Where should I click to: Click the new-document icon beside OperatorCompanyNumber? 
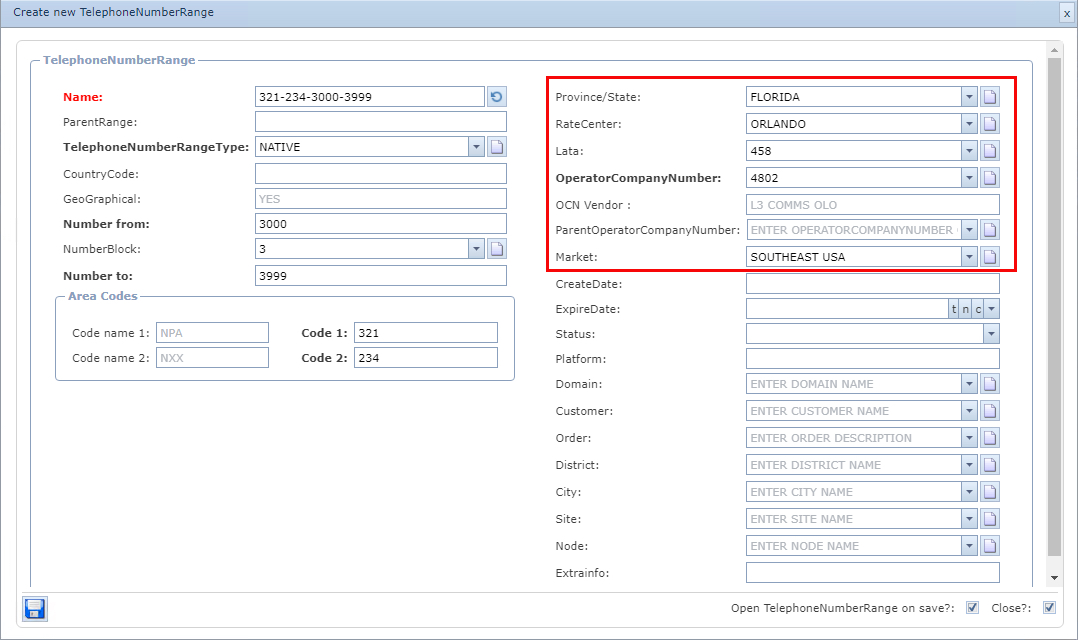click(x=989, y=178)
